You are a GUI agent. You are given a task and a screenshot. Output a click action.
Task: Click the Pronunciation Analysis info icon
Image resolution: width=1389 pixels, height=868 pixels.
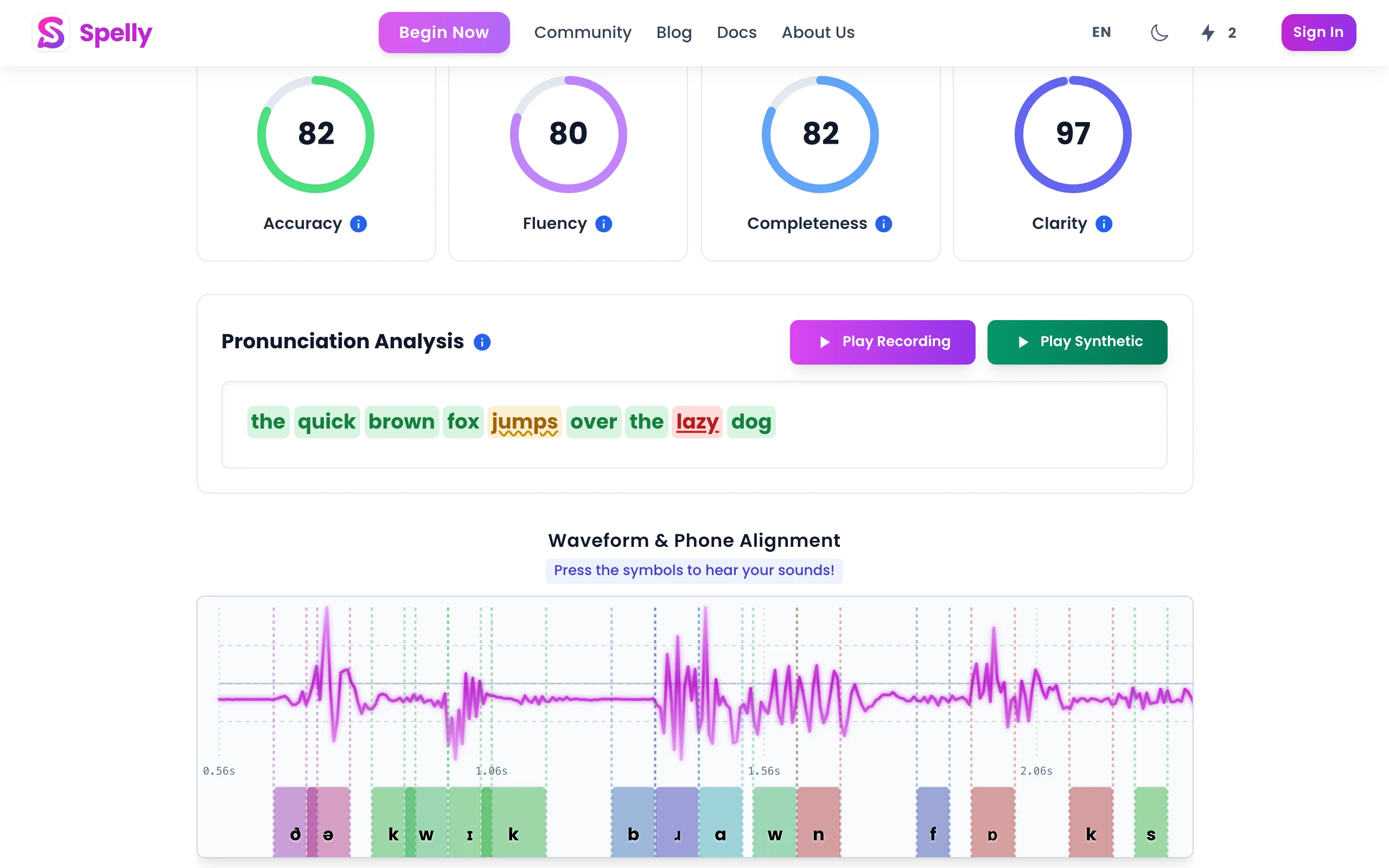482,342
